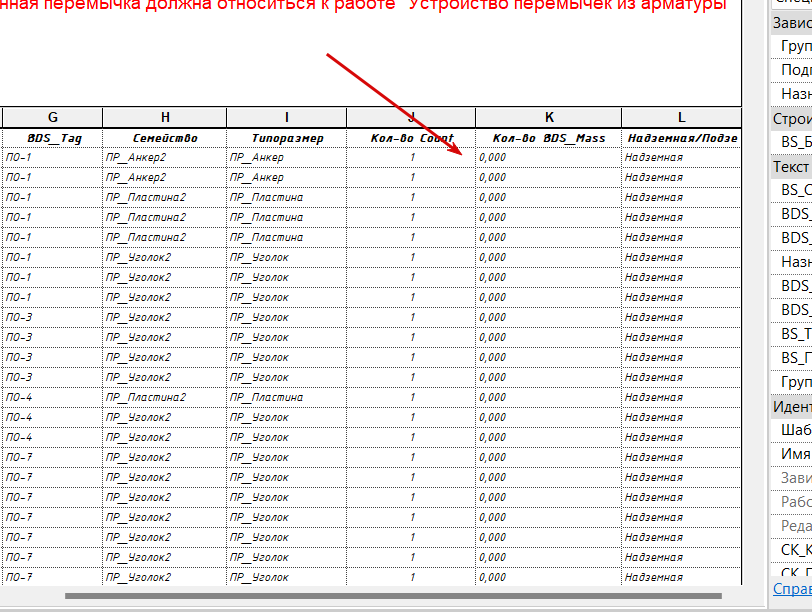Select the Реда property row
Screen dimensions: 812x612
coord(791,526)
